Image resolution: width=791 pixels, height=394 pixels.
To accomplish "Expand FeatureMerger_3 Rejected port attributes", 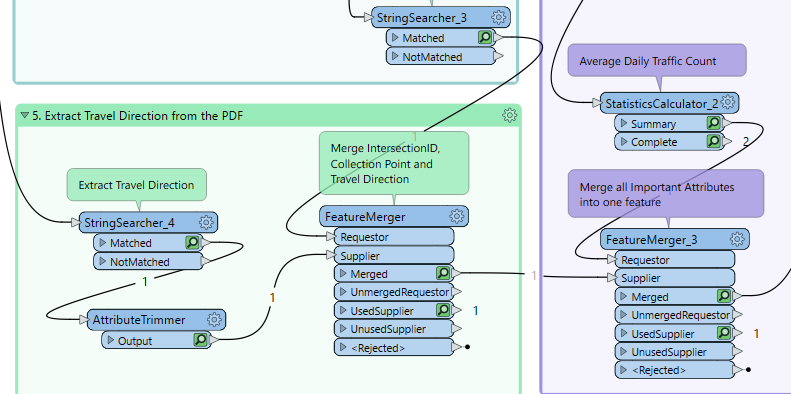I will (624, 369).
